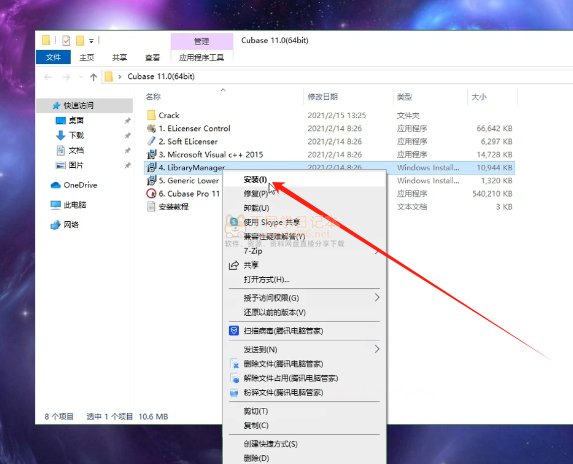Click the 6. Cubase Pro 11 icon

click(151, 194)
